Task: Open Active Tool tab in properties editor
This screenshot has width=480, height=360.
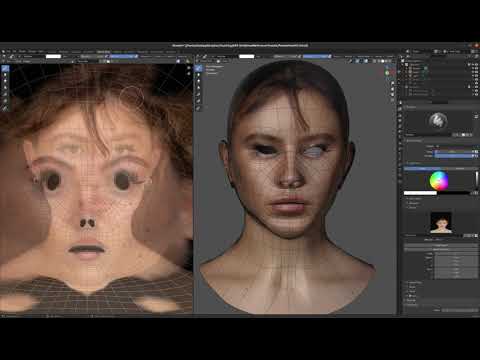Action: (x=400, y=102)
